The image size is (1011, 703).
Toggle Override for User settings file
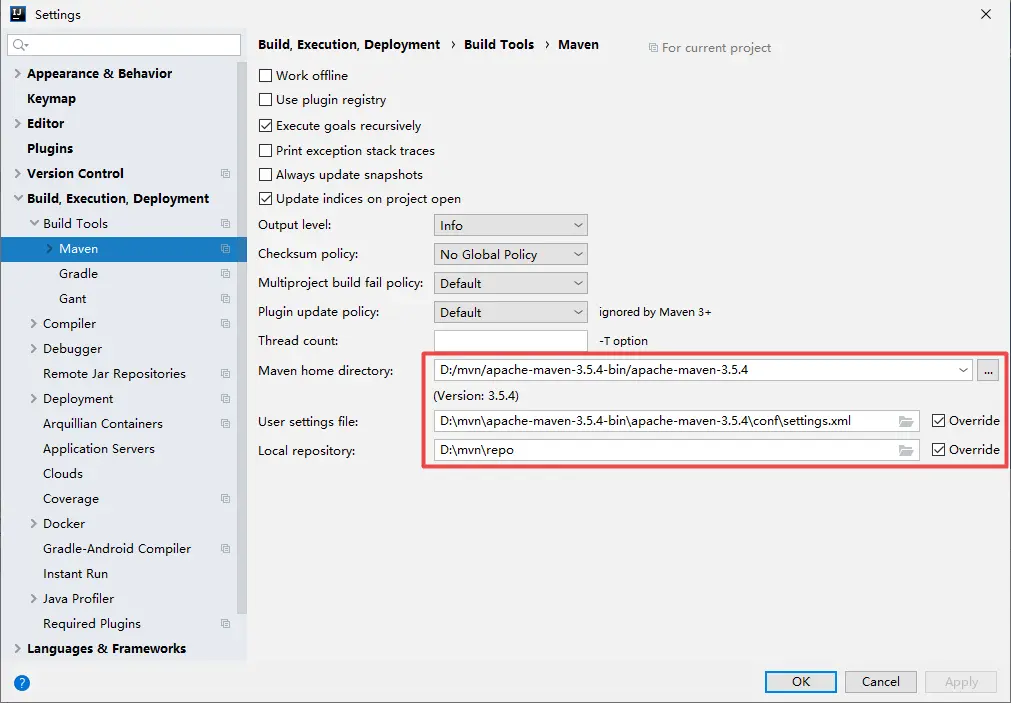pyautogui.click(x=939, y=421)
